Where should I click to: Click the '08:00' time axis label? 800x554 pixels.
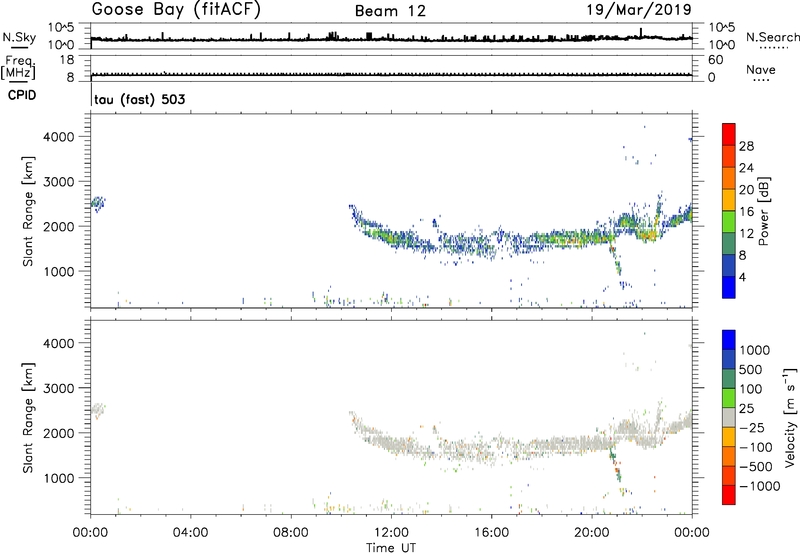tap(291, 533)
